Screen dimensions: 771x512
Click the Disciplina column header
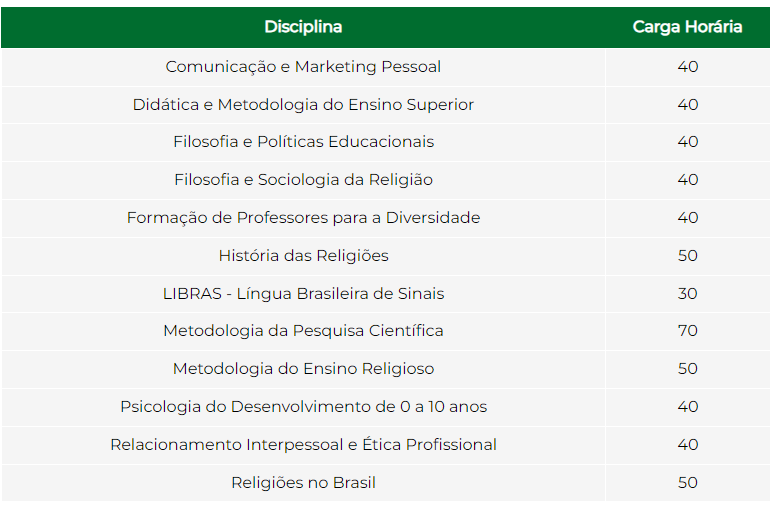coord(303,27)
